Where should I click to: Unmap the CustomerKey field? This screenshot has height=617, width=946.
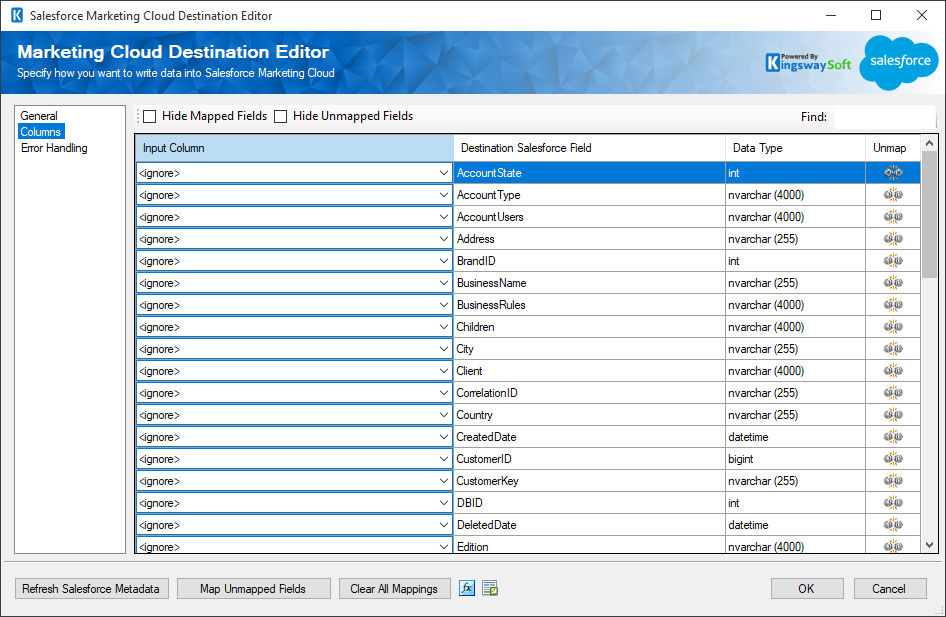click(893, 481)
